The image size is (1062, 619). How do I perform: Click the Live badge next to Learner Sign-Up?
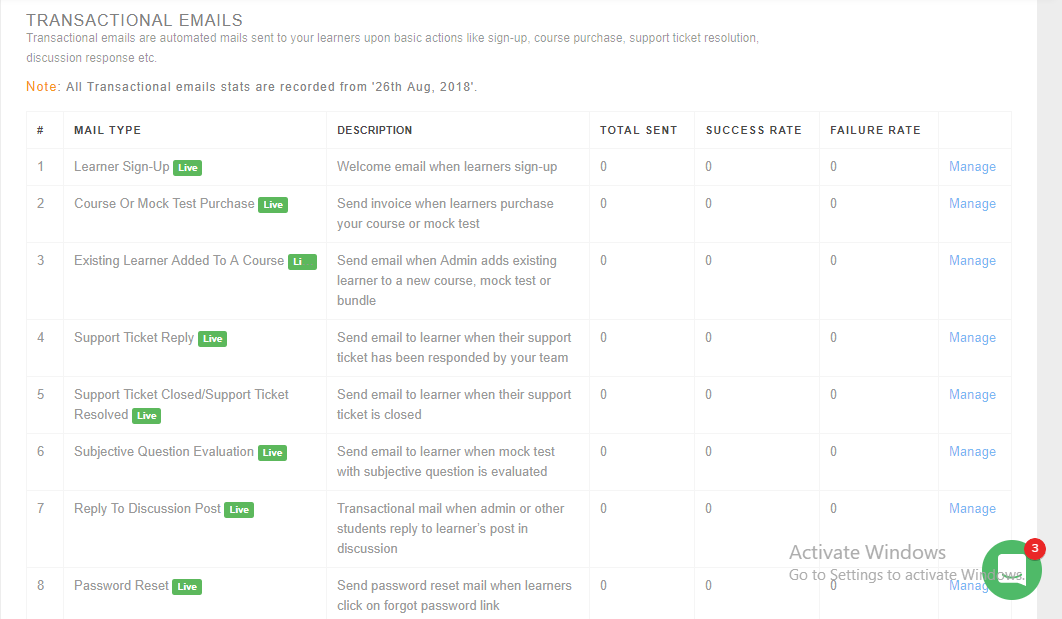click(x=187, y=167)
